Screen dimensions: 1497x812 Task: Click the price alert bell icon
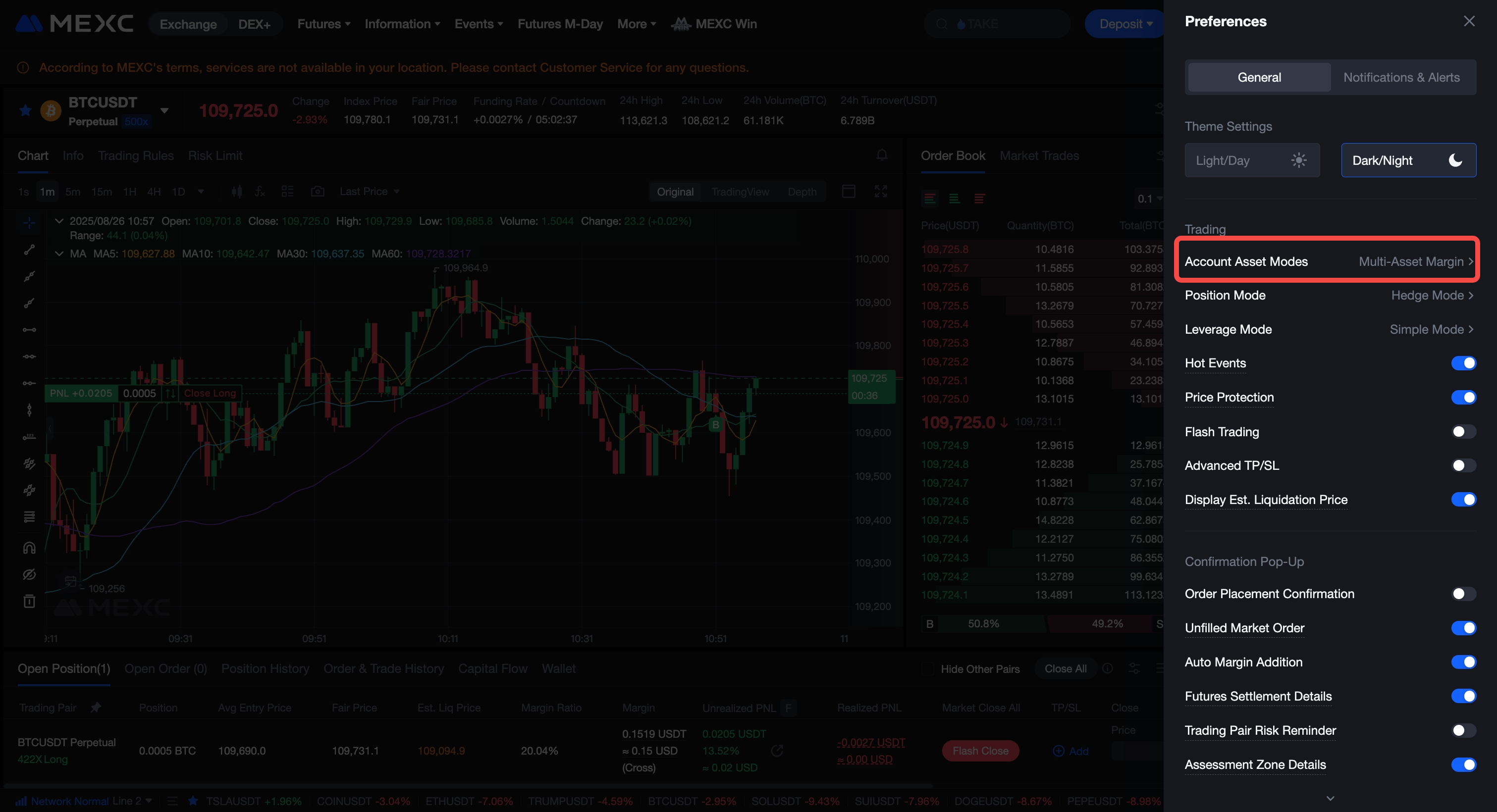(x=882, y=155)
